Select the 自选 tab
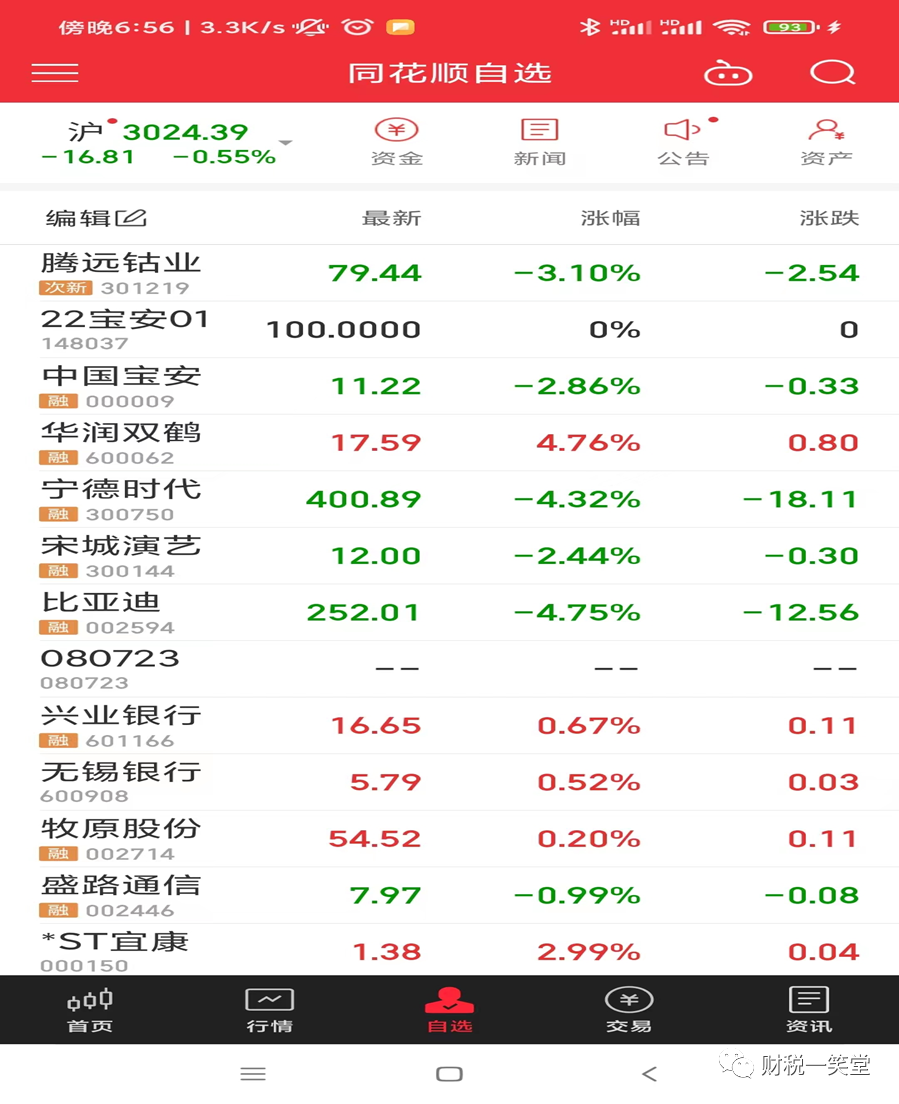The height and width of the screenshot is (1104, 899). coord(449,1010)
